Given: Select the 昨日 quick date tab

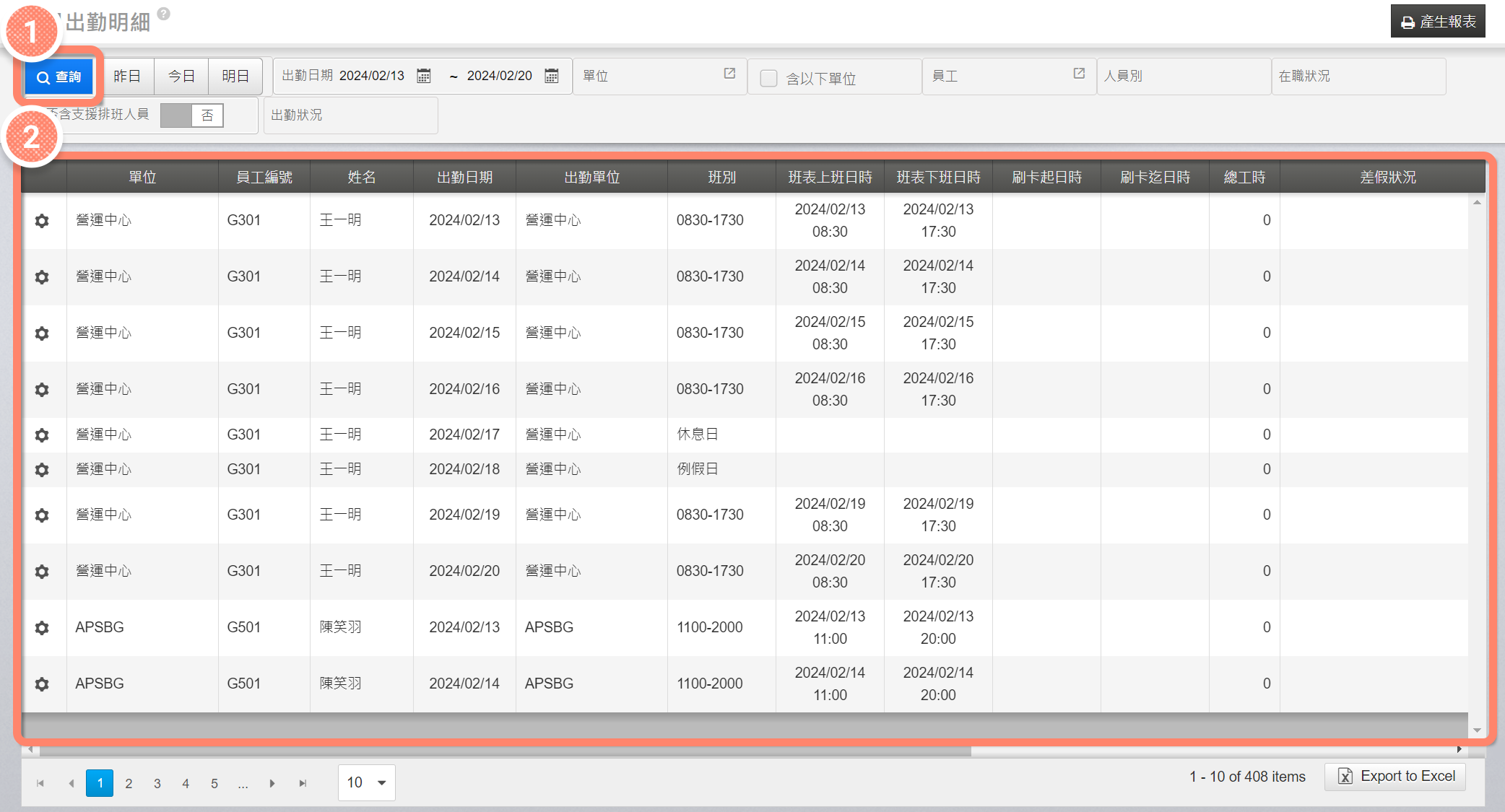Looking at the screenshot, I should (127, 77).
